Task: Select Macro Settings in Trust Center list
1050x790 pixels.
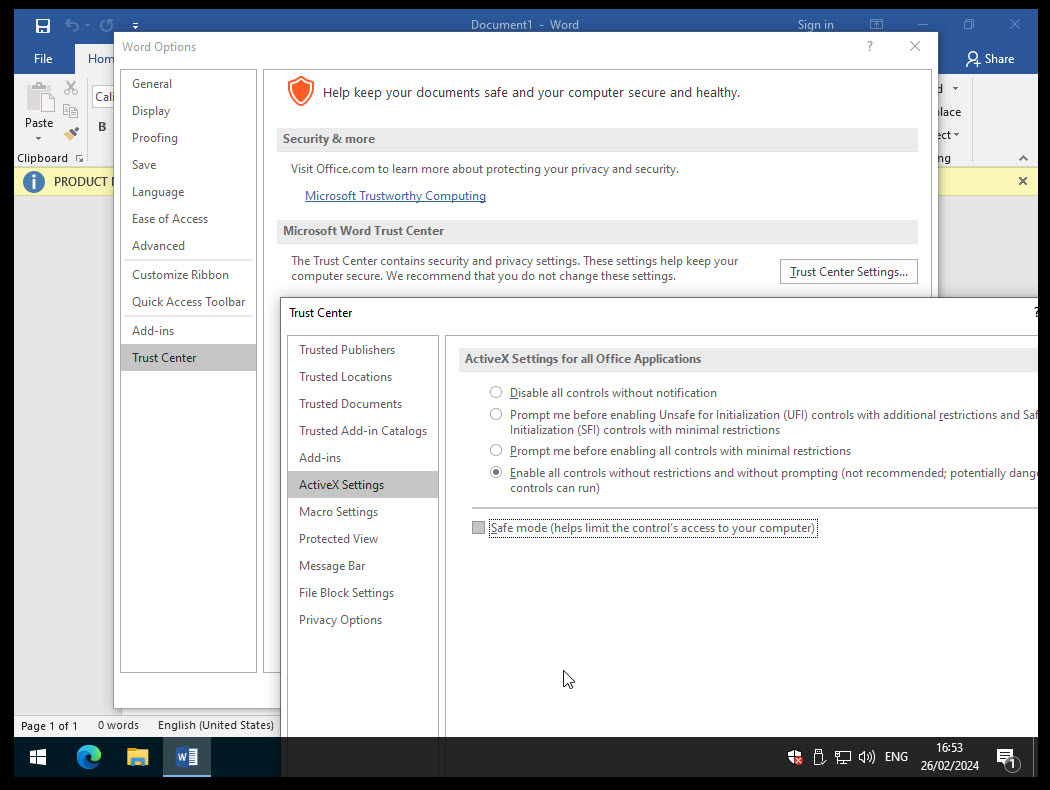Action: [338, 512]
